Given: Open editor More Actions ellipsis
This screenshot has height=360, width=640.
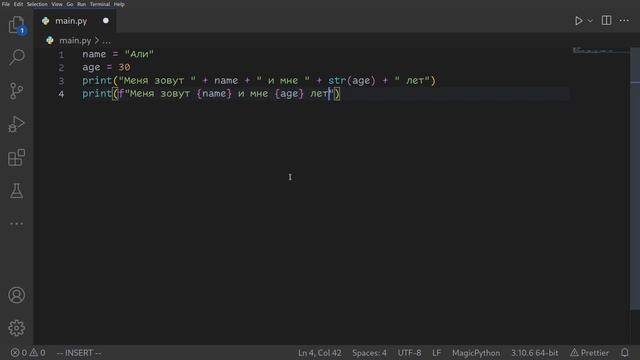Looking at the screenshot, I should coord(624,20).
